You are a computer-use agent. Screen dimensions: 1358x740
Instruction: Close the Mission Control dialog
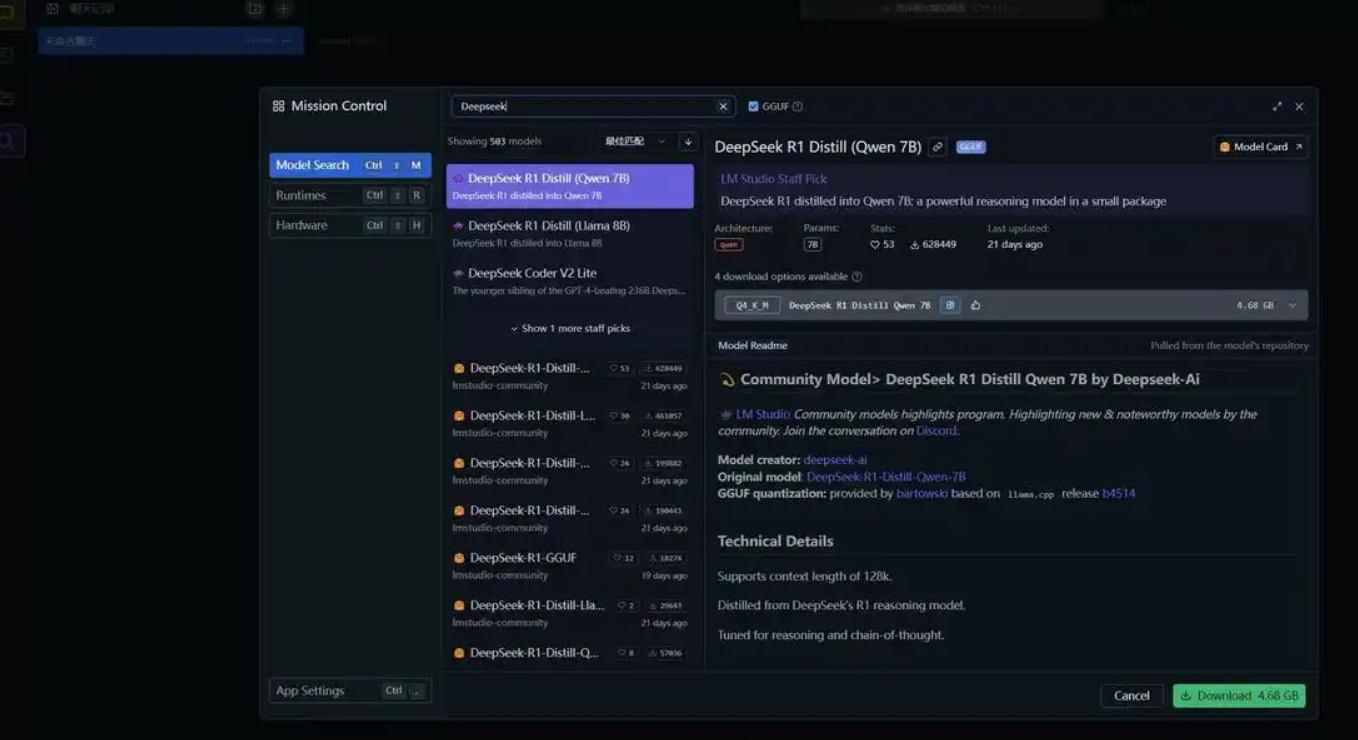tap(1299, 106)
